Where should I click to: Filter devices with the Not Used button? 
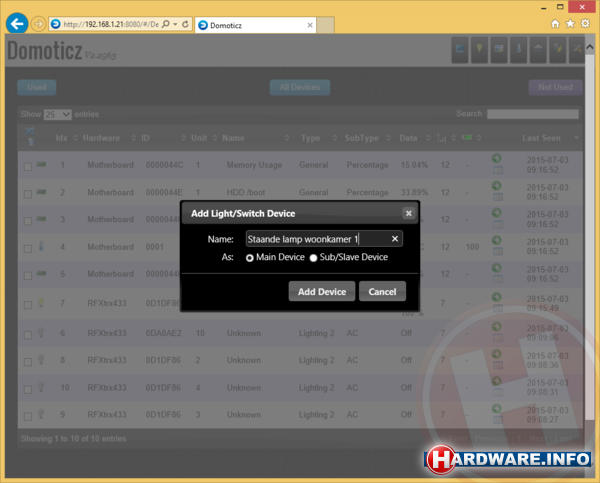555,87
